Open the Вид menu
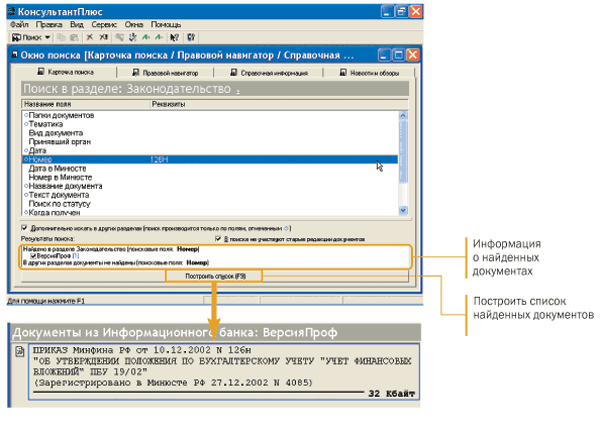600x436 pixels. 77,24
